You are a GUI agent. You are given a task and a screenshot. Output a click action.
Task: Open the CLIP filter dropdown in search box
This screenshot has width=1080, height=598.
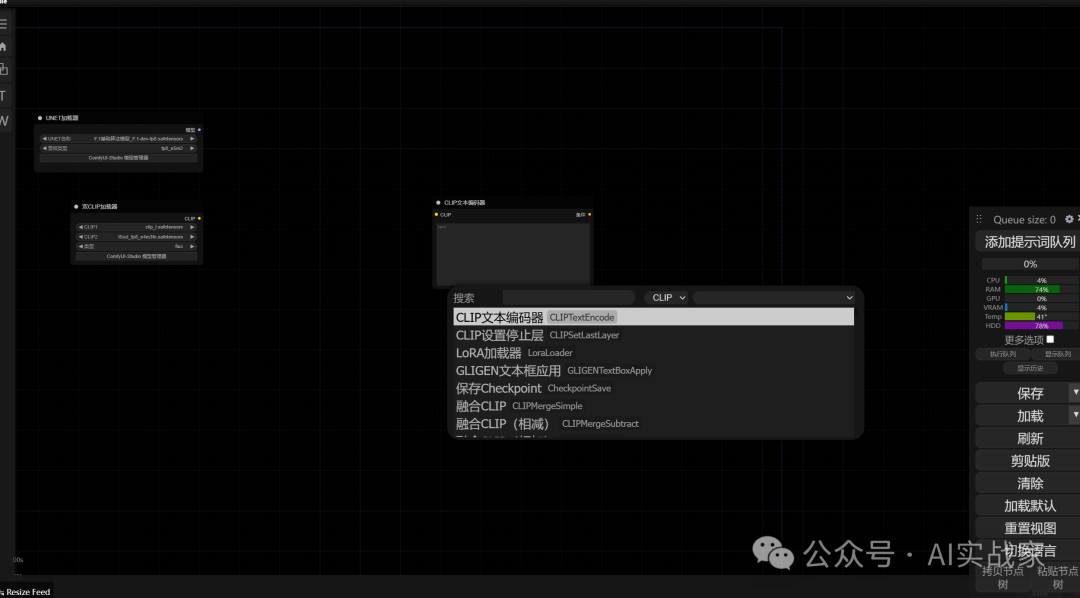pyautogui.click(x=666, y=298)
